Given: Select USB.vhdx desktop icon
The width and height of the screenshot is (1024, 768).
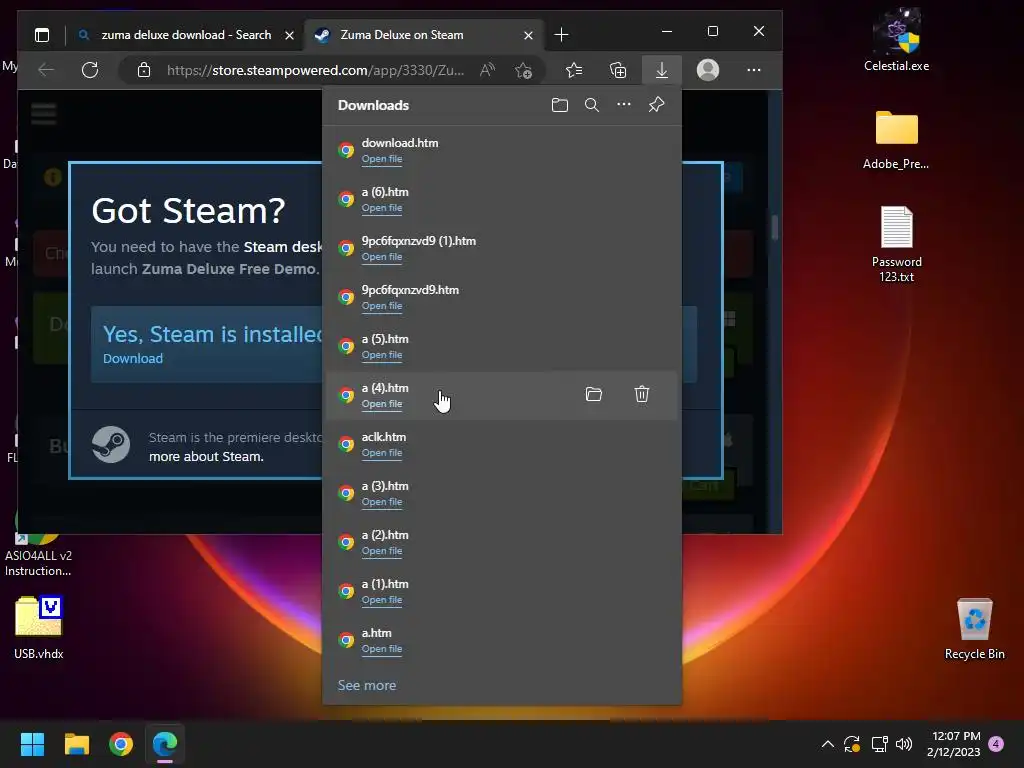Looking at the screenshot, I should point(39,628).
